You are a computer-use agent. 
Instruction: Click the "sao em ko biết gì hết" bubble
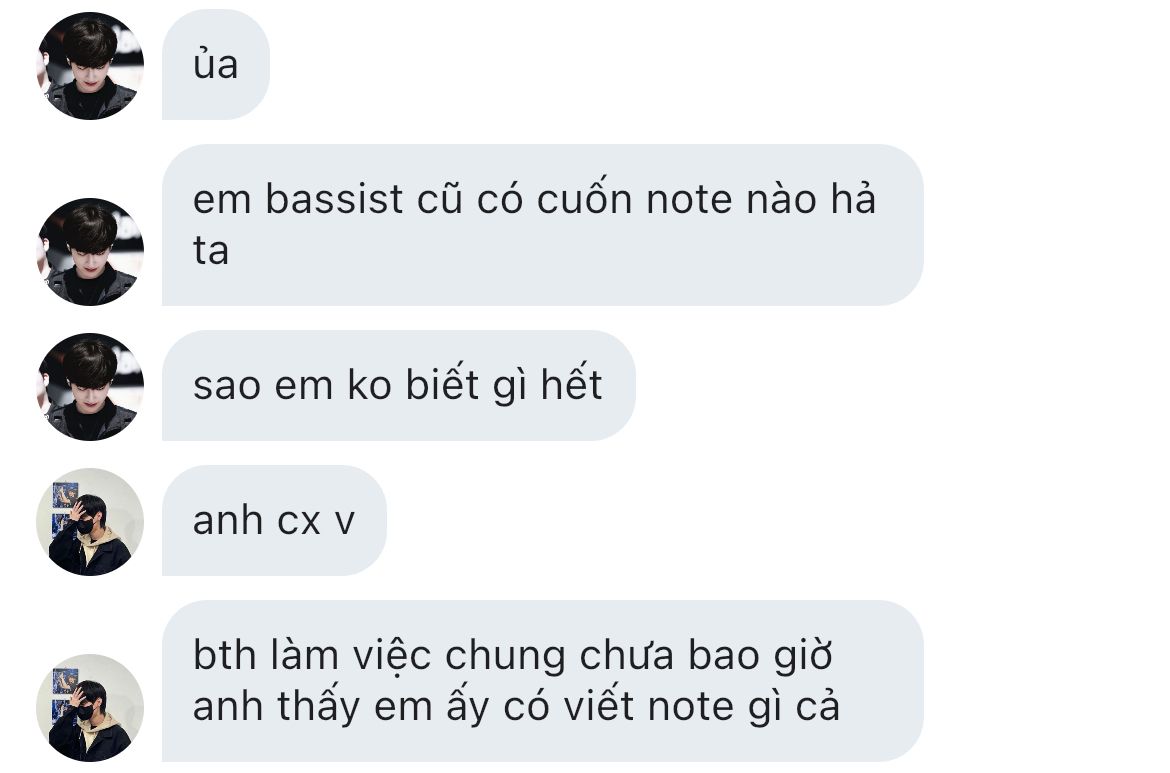[x=398, y=386]
